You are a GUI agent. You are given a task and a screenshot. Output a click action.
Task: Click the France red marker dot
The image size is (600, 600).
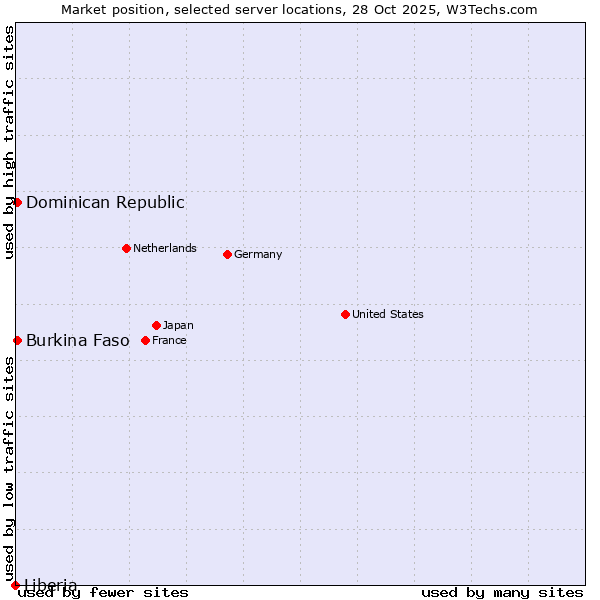pos(145,340)
